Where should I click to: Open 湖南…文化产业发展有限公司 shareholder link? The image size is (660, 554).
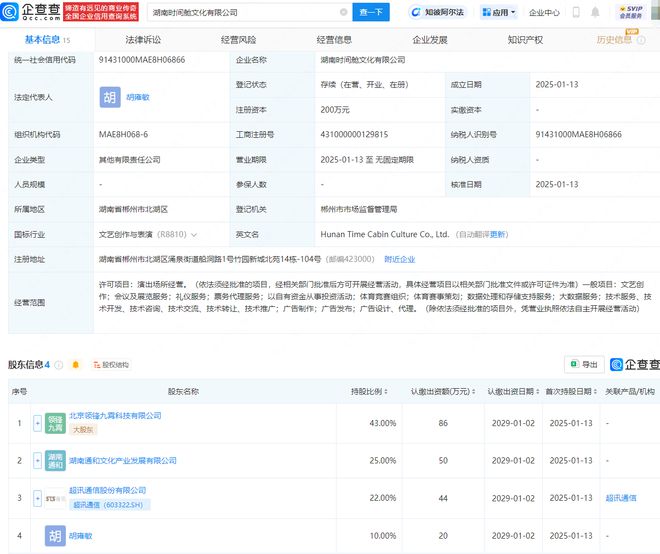(x=122, y=461)
